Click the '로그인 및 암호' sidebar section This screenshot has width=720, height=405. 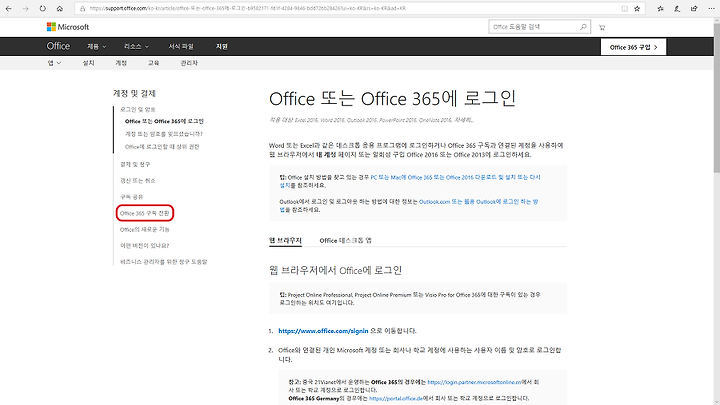tap(138, 109)
